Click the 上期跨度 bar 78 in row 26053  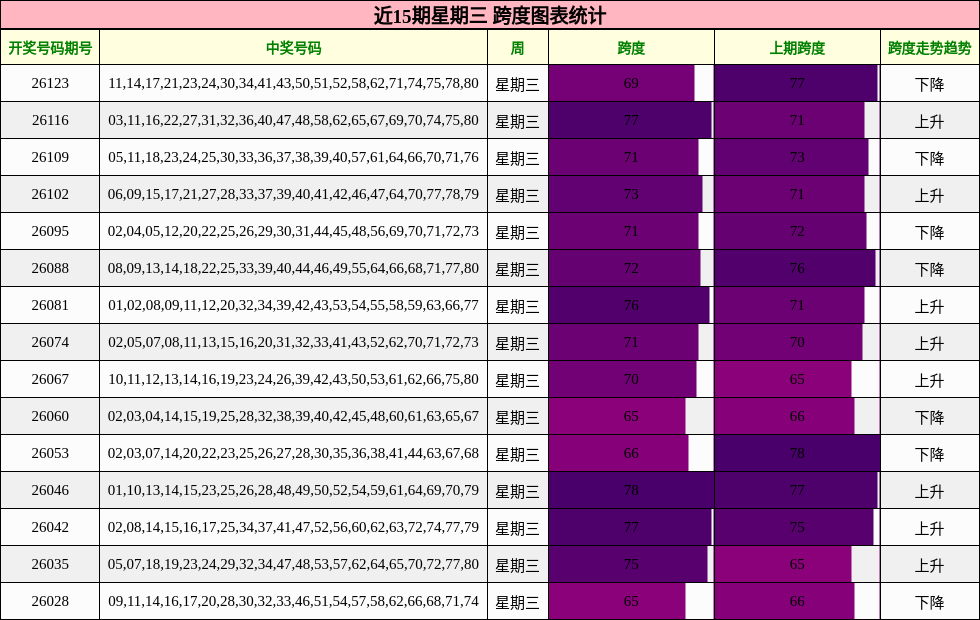798,453
